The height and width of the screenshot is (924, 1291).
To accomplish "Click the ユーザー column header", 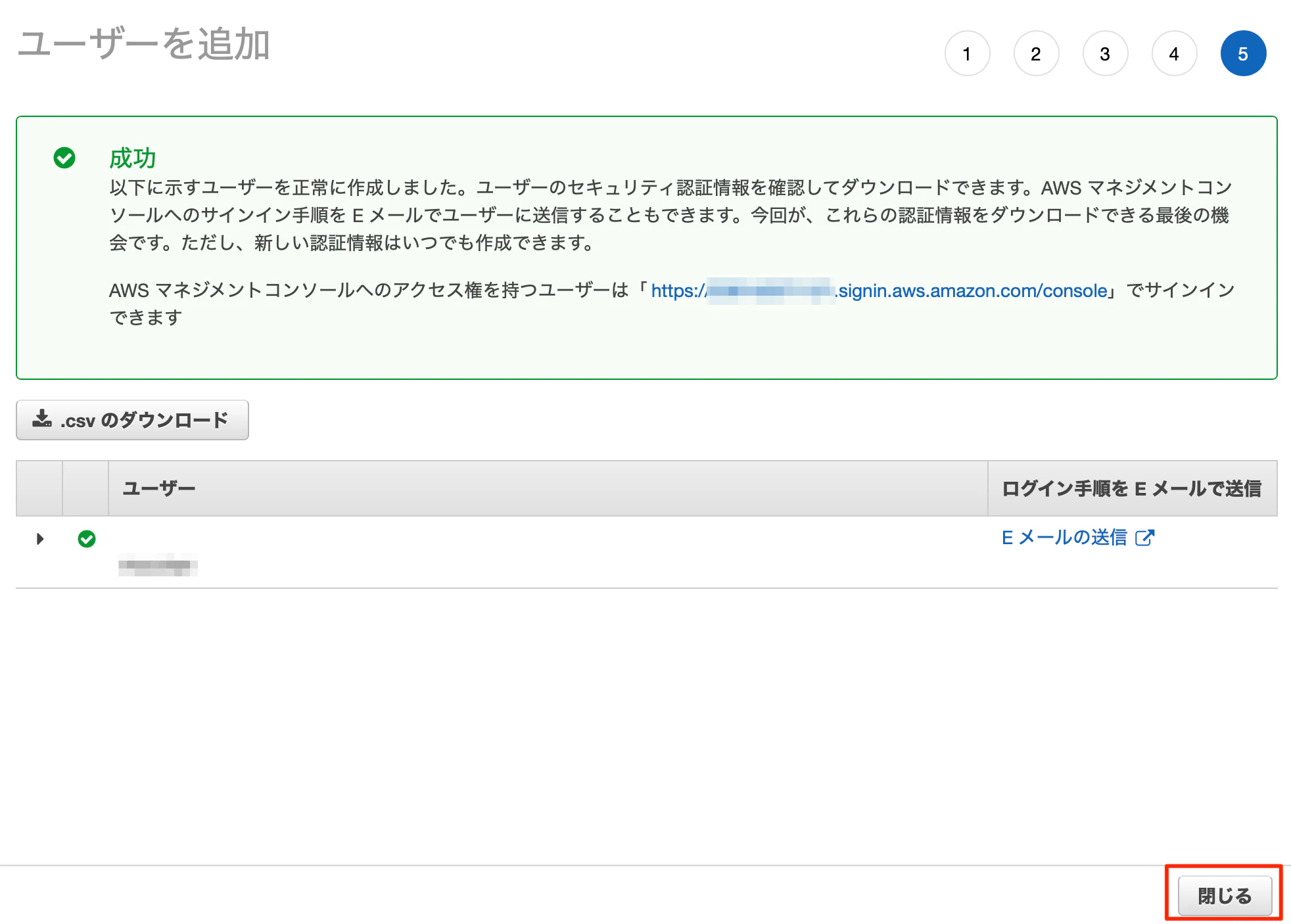I will [x=160, y=488].
